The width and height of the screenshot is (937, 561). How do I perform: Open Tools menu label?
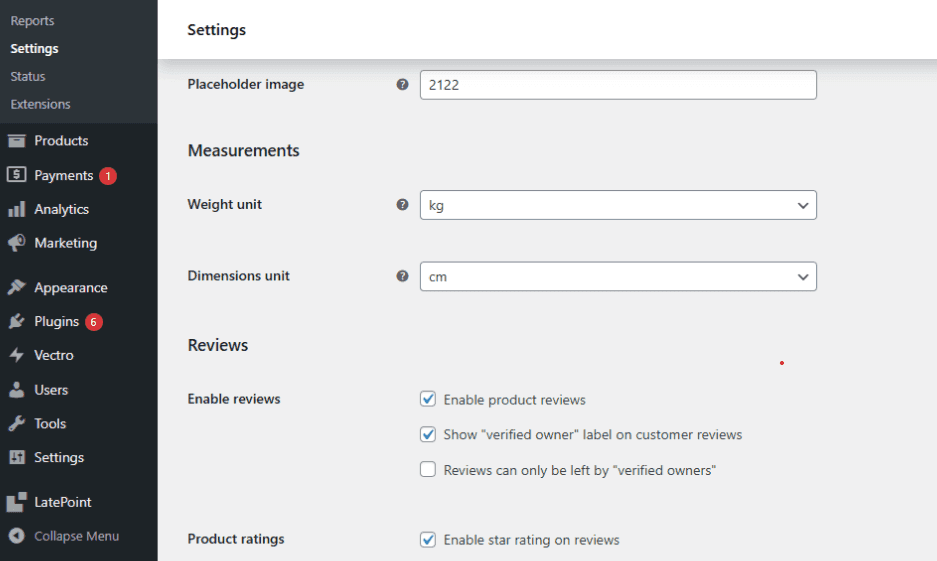(50, 424)
